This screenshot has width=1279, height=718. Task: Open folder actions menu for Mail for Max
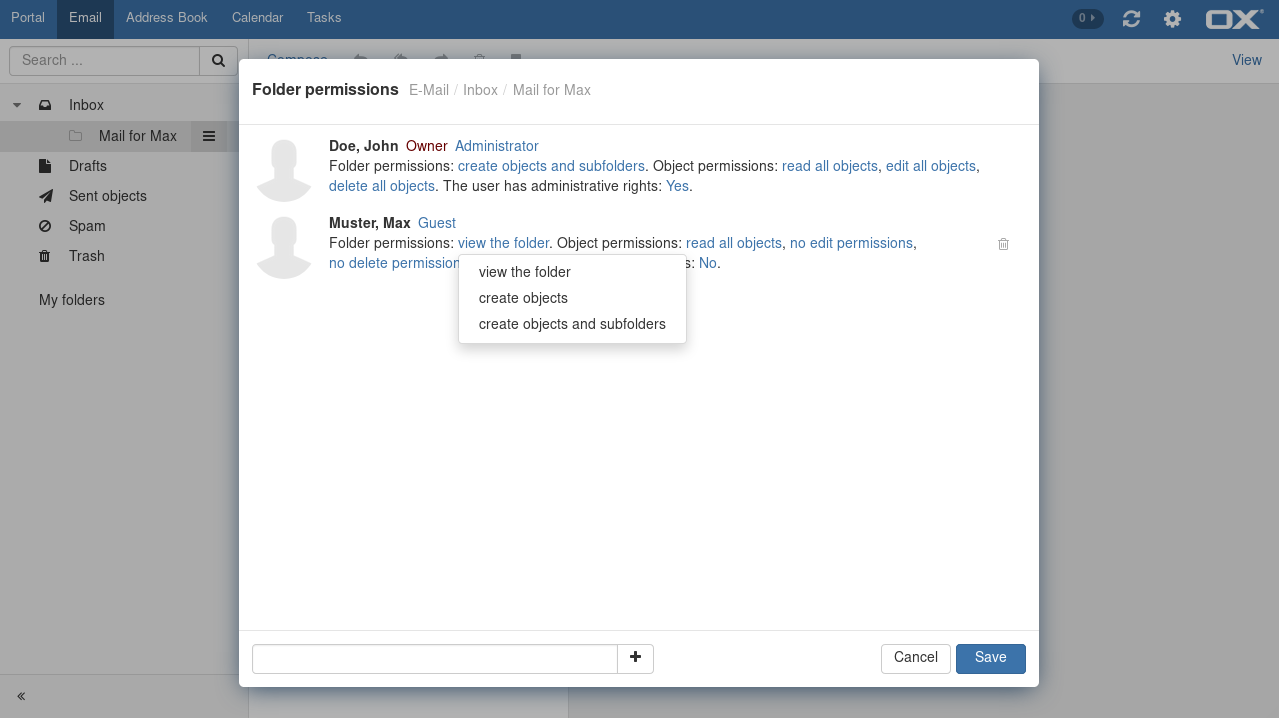click(209, 136)
